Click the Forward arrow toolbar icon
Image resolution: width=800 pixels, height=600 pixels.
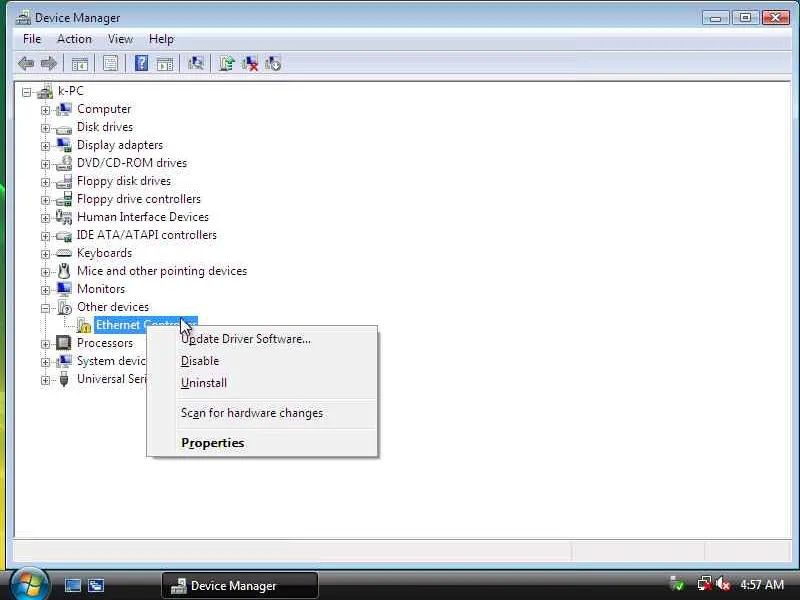48,64
